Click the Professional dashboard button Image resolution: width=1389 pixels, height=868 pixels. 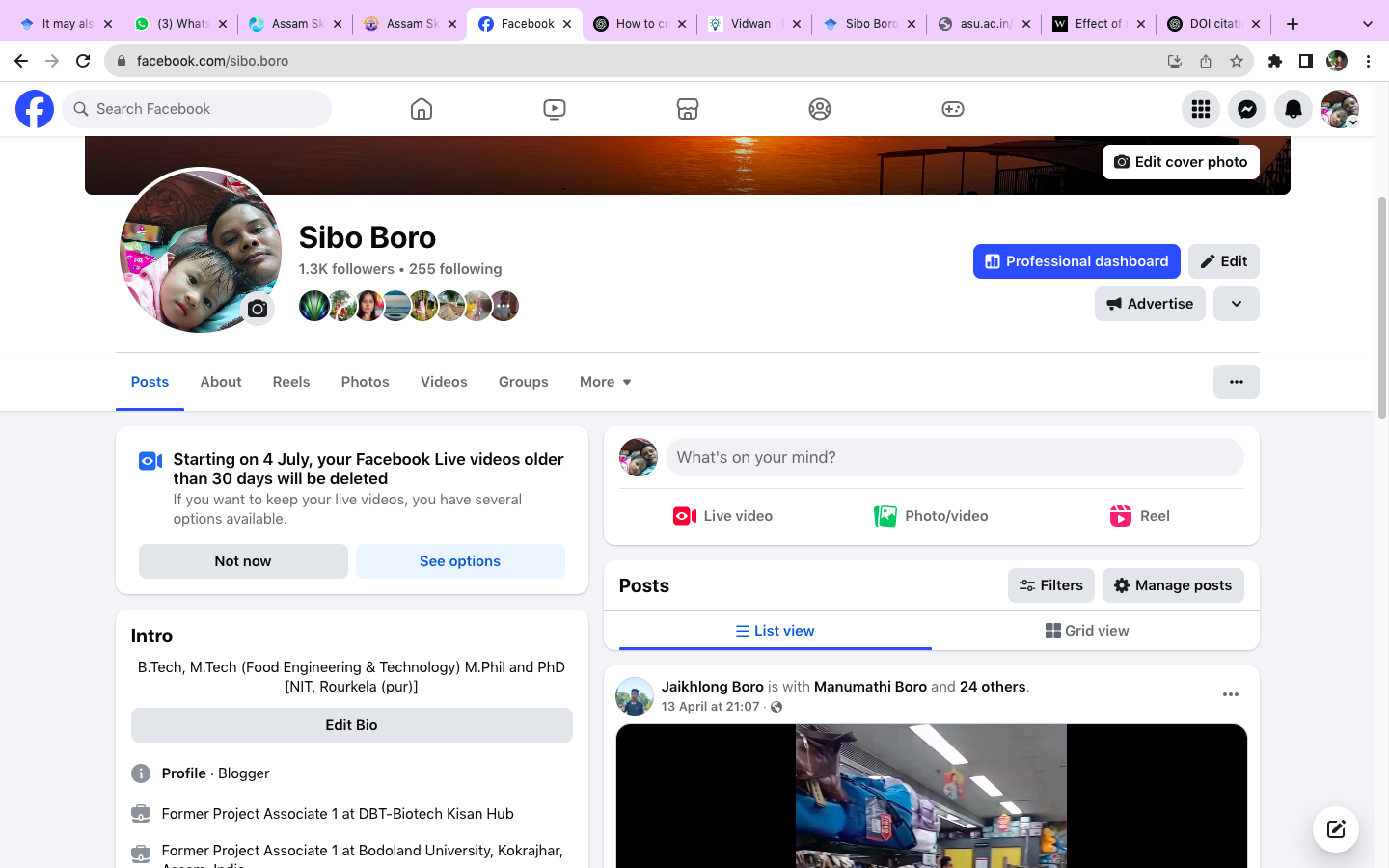point(1076,261)
